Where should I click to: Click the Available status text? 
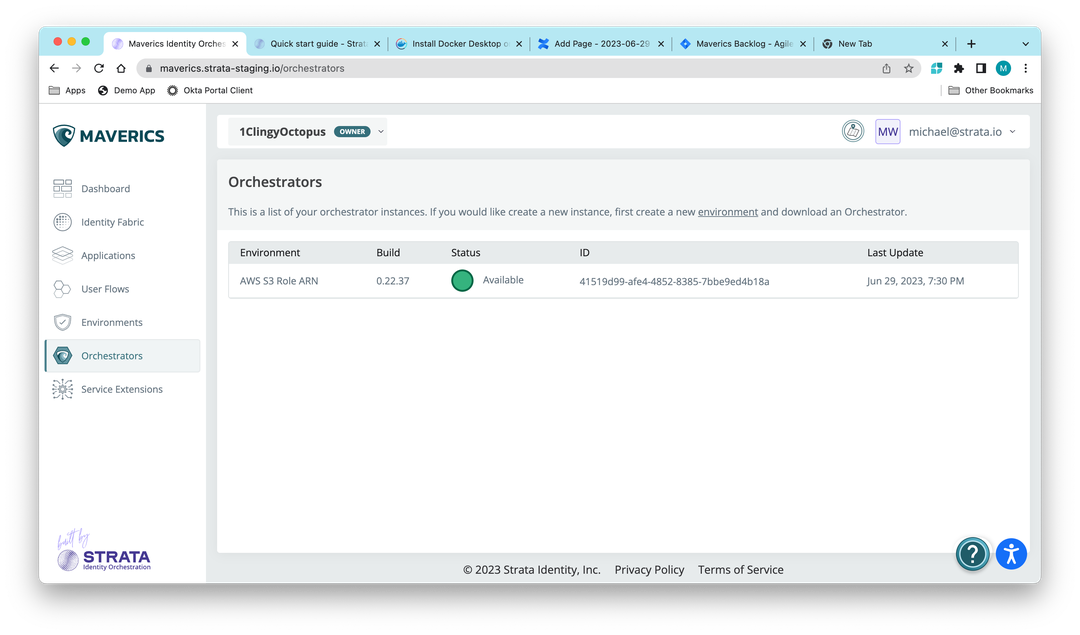(503, 280)
